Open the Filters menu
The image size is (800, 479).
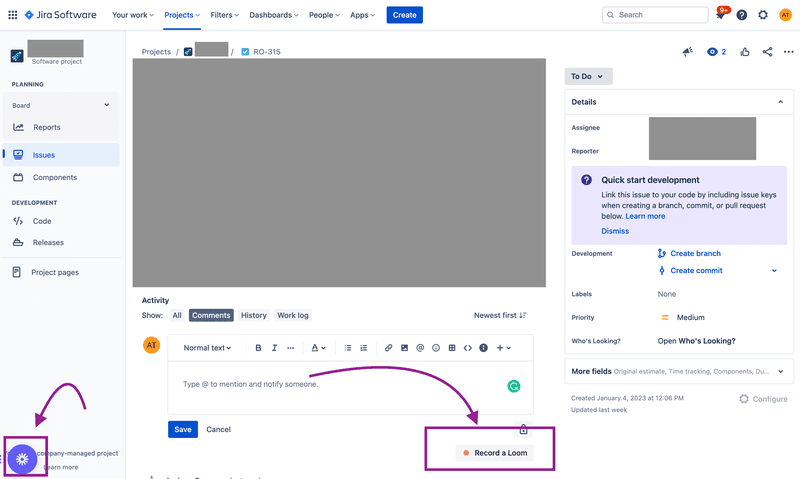(224, 15)
